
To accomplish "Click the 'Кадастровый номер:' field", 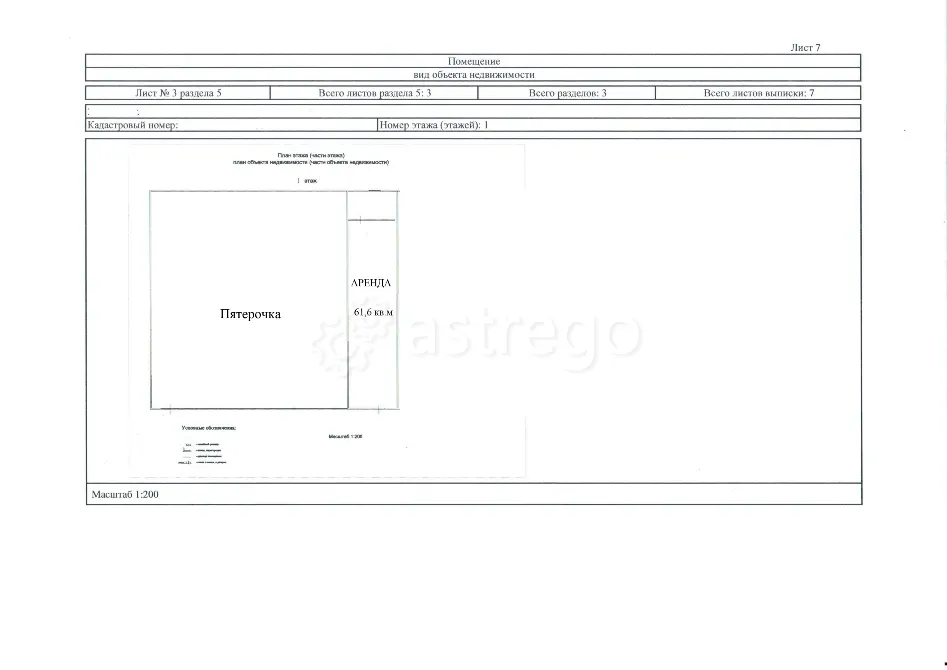I will coord(231,125).
